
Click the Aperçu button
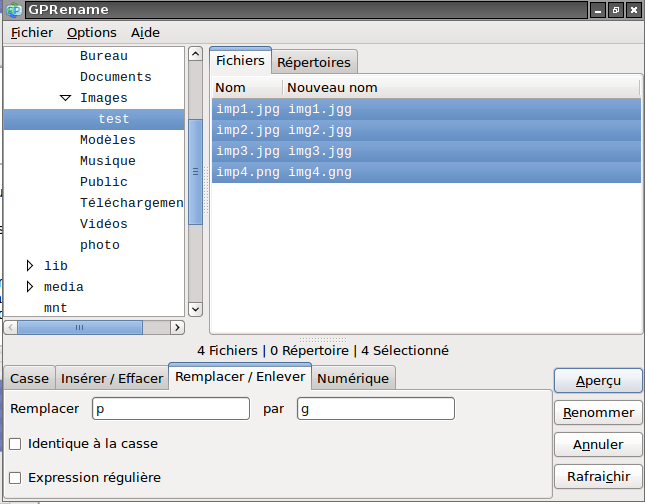(598, 381)
